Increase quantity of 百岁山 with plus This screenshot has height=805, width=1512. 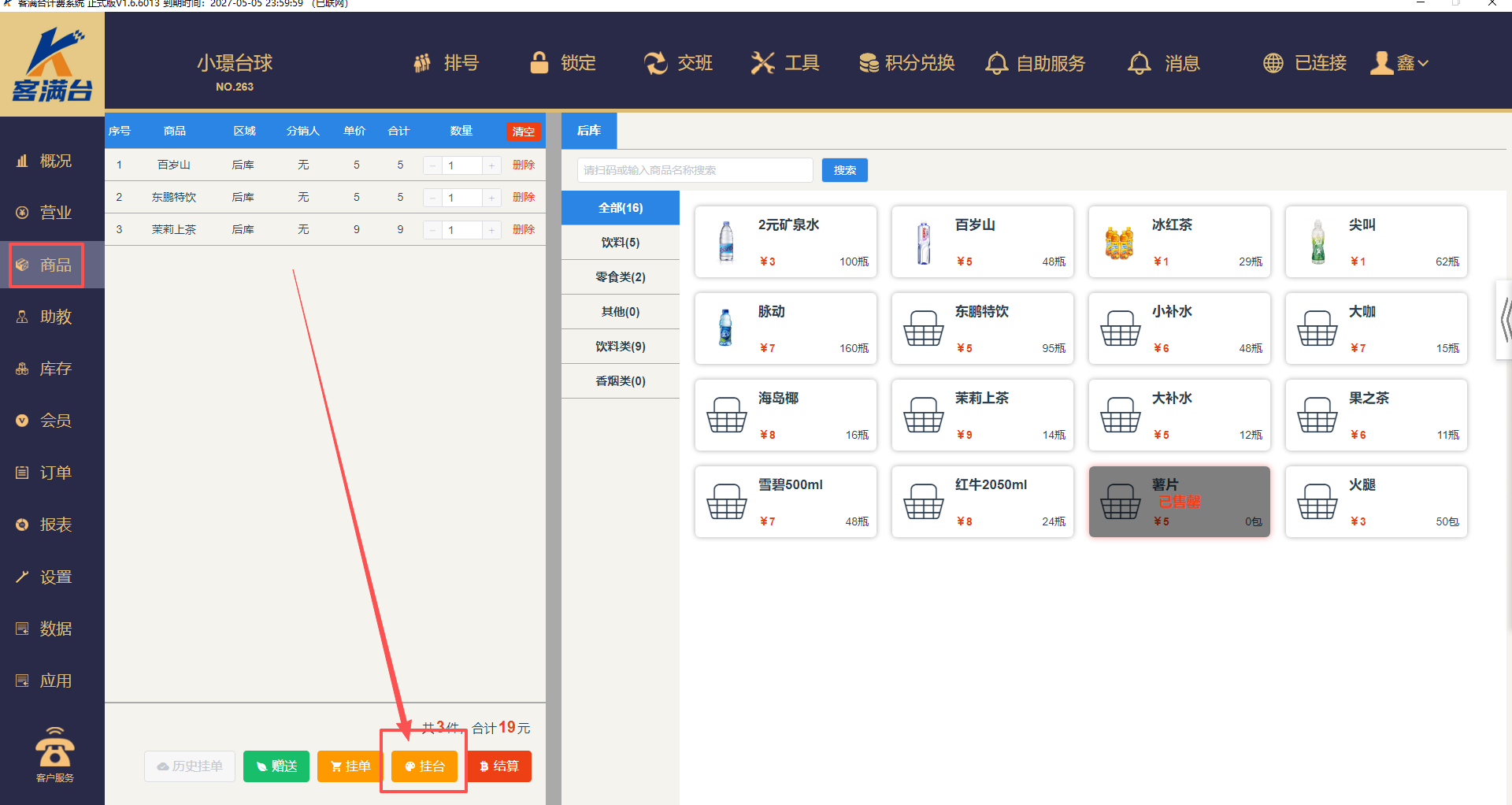coord(491,165)
